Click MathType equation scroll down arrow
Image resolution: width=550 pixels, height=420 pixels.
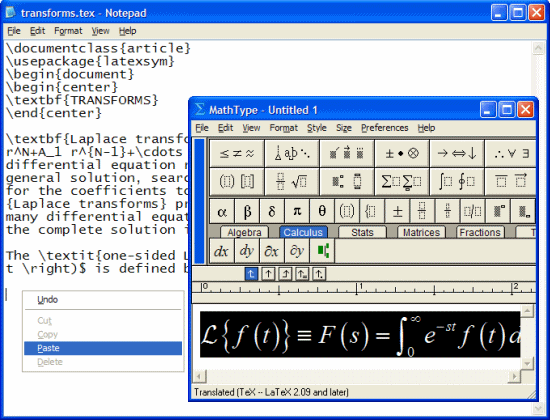(x=528, y=363)
